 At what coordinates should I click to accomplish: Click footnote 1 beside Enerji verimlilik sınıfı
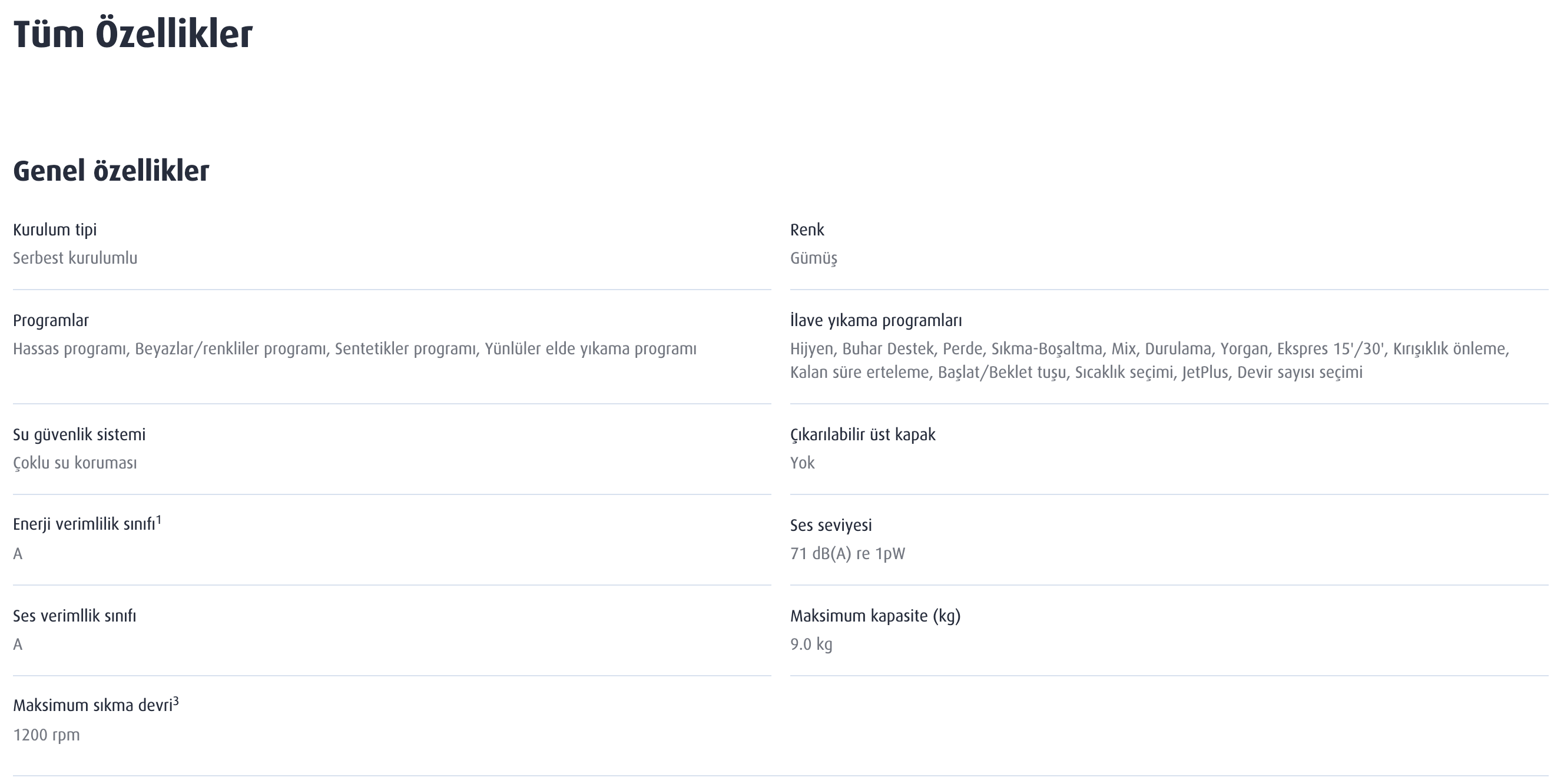click(158, 520)
